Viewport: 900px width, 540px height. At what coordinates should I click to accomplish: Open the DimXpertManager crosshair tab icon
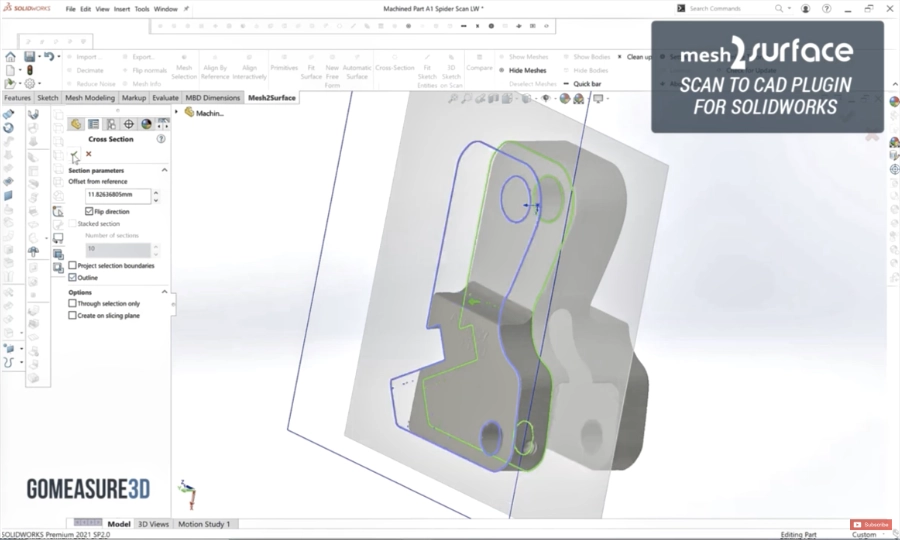[x=128, y=124]
